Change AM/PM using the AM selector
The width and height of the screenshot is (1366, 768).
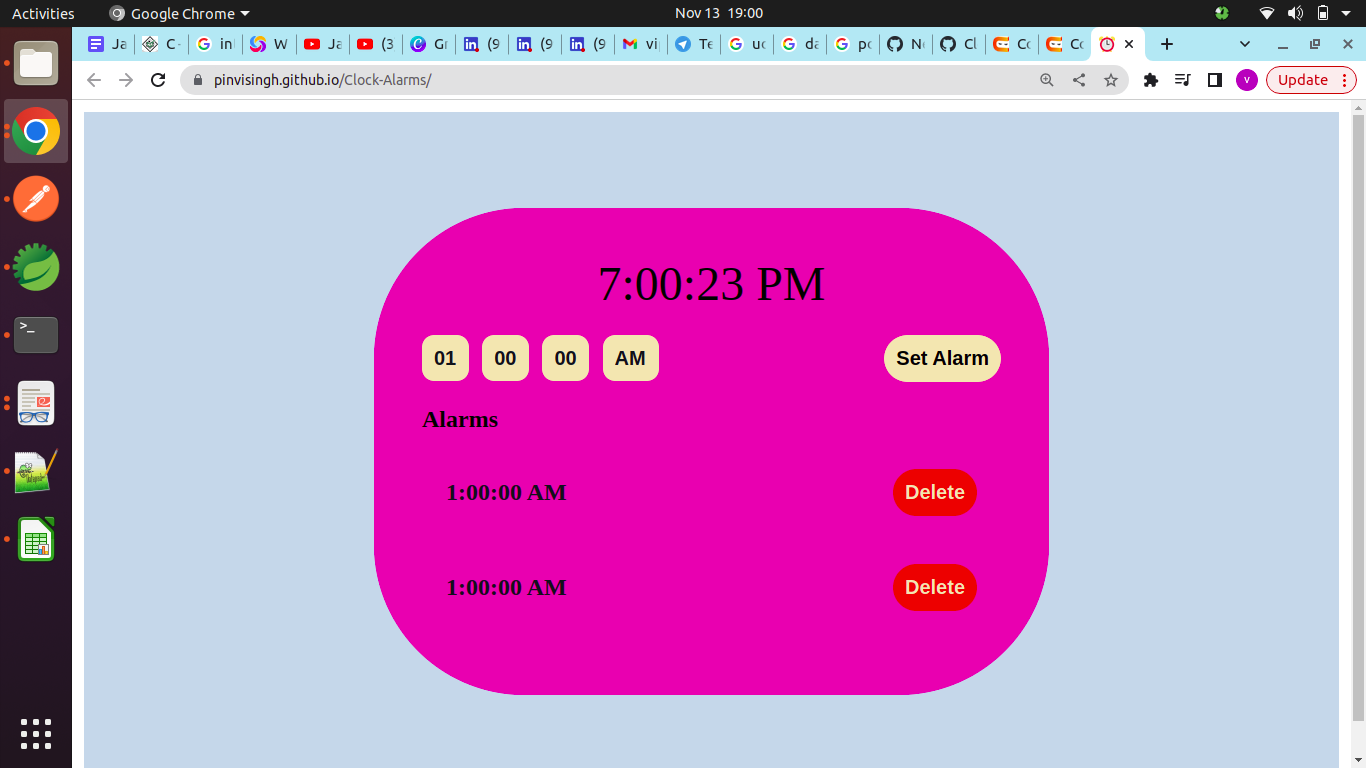point(630,358)
